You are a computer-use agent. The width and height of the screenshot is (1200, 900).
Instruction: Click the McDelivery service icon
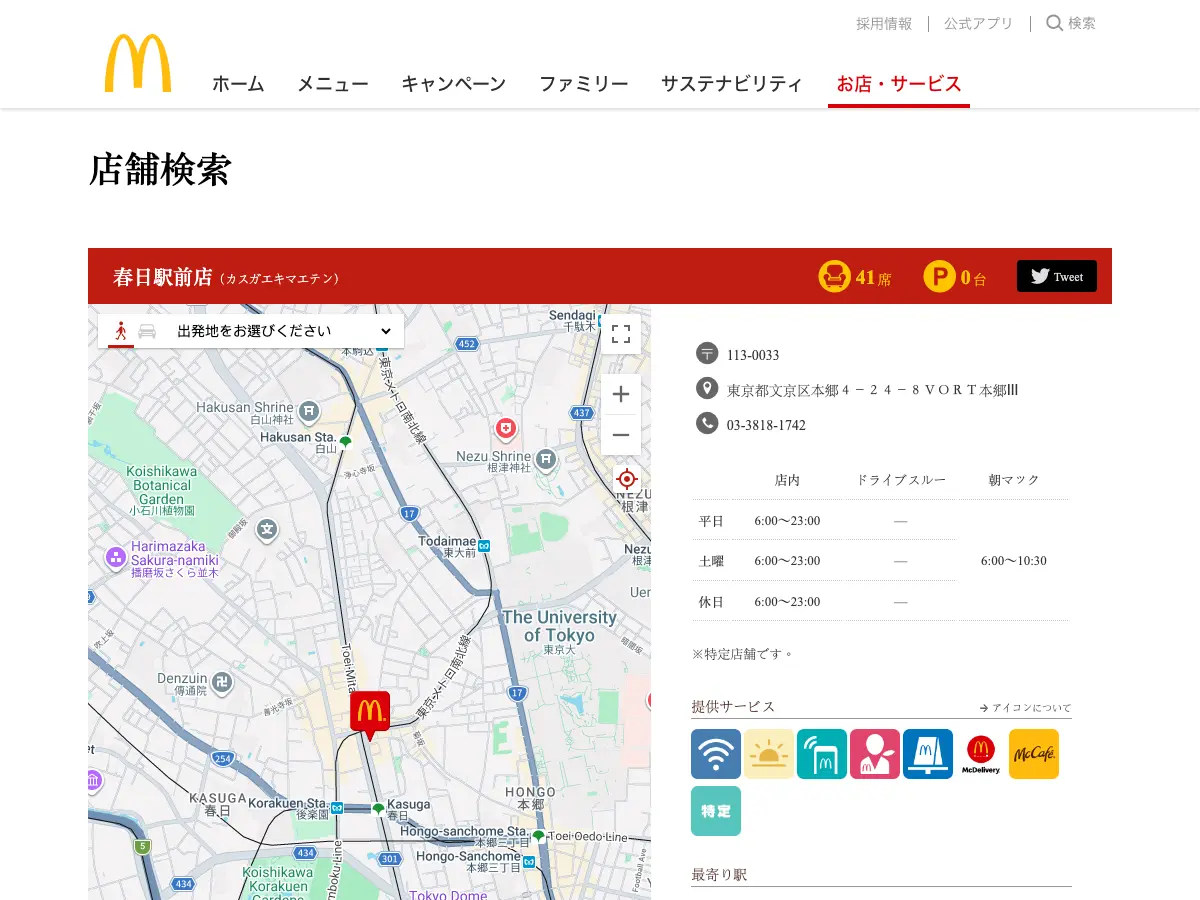pyautogui.click(x=981, y=754)
